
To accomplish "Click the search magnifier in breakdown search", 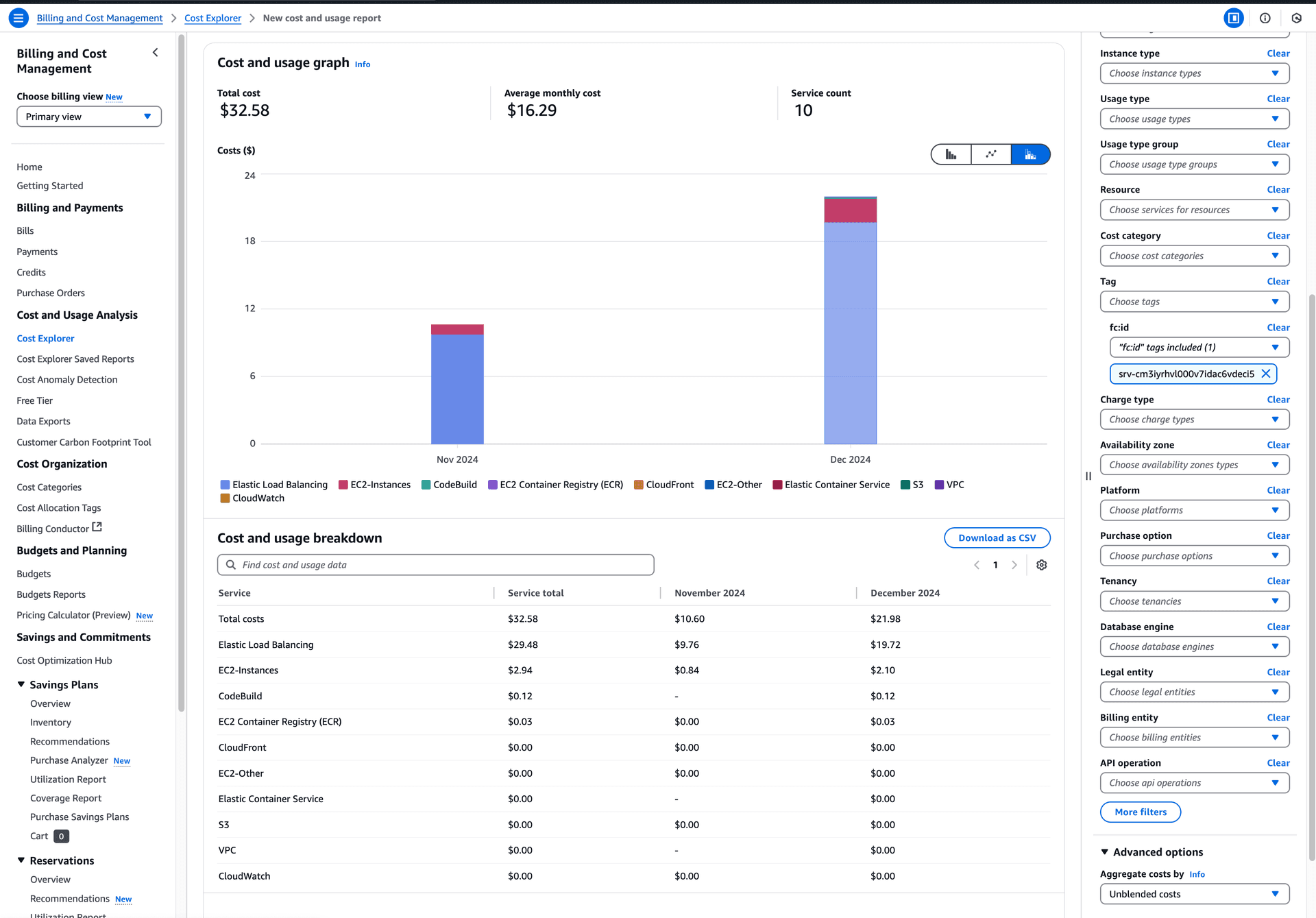I will pos(230,565).
